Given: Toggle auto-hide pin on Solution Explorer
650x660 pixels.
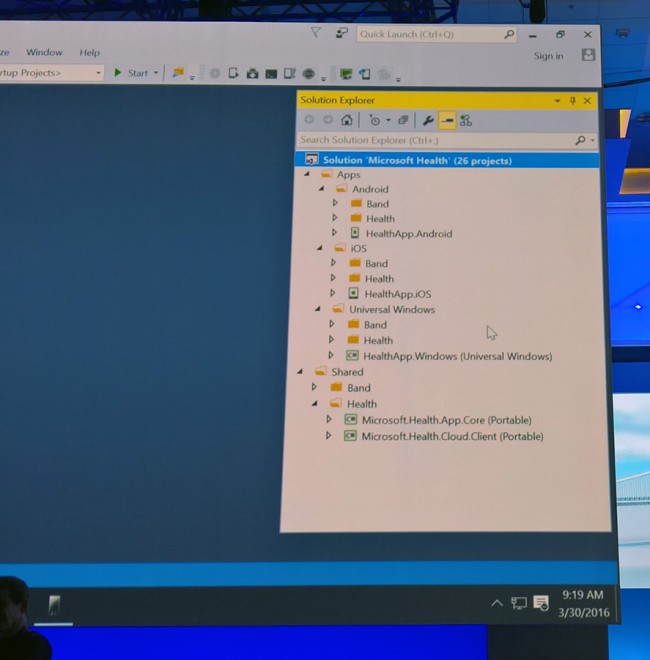Looking at the screenshot, I should pyautogui.click(x=572, y=101).
